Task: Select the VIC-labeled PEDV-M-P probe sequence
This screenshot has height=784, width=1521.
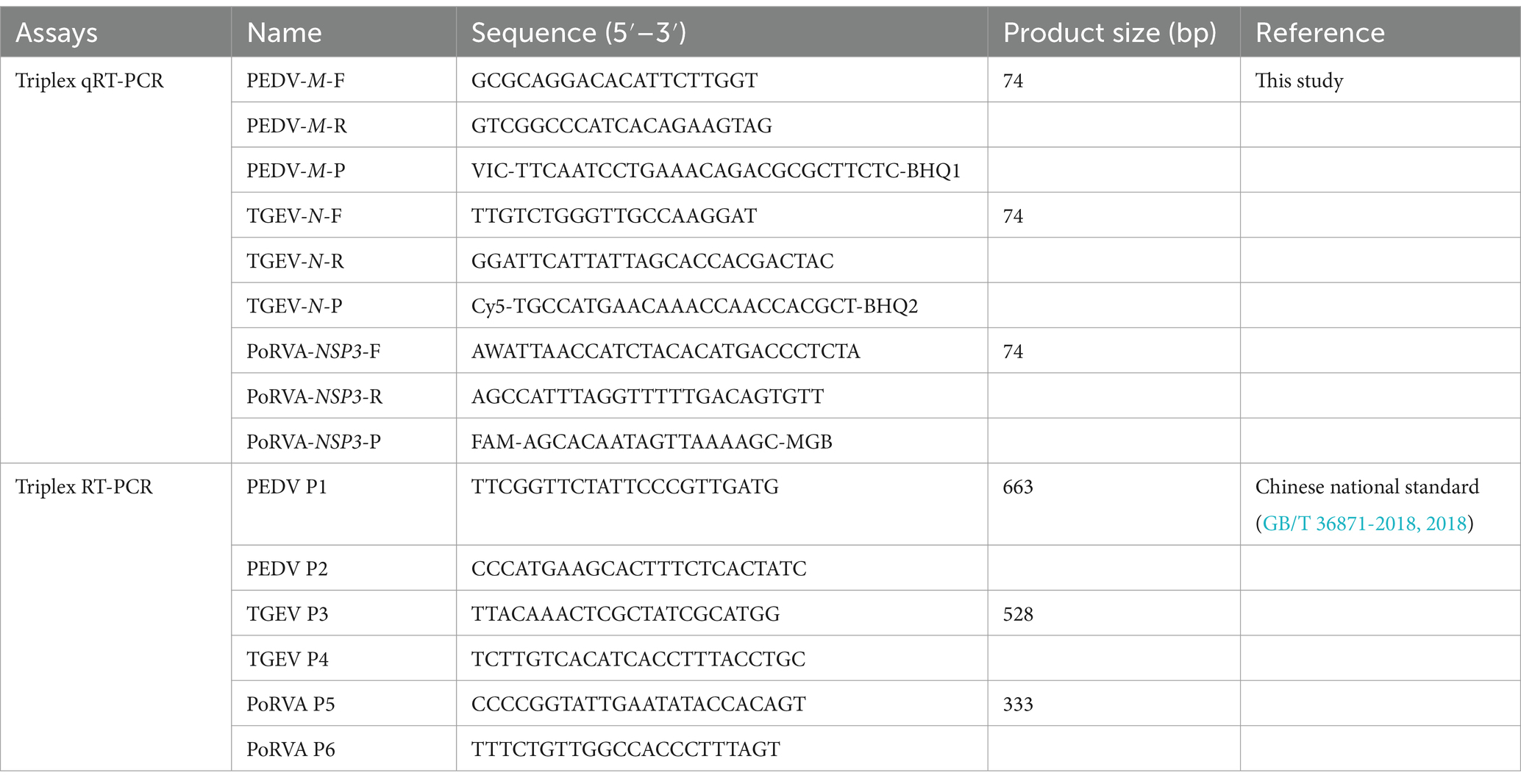Action: pos(716,171)
